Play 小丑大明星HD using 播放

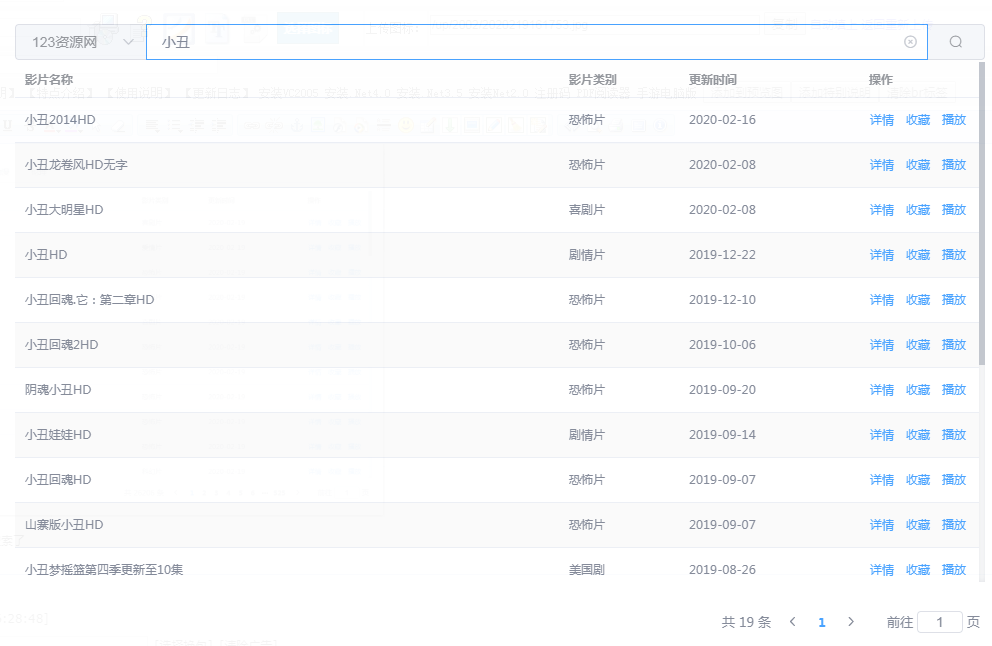953,210
